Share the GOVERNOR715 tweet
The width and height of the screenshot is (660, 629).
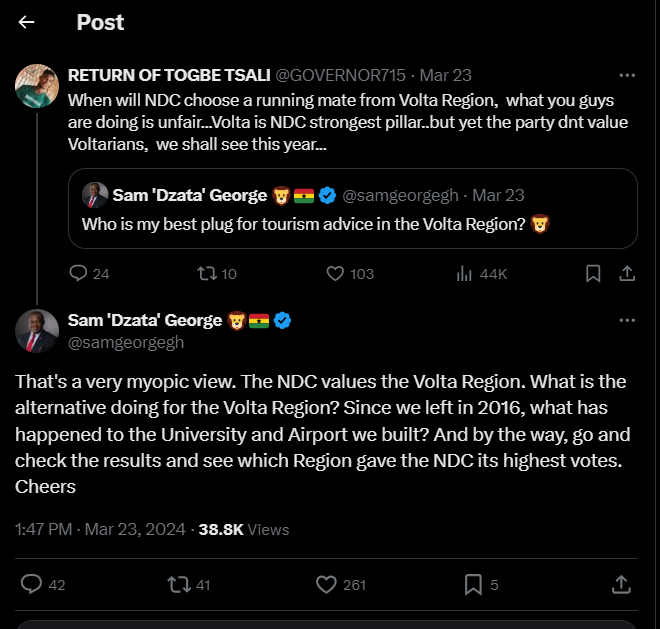coord(627,273)
